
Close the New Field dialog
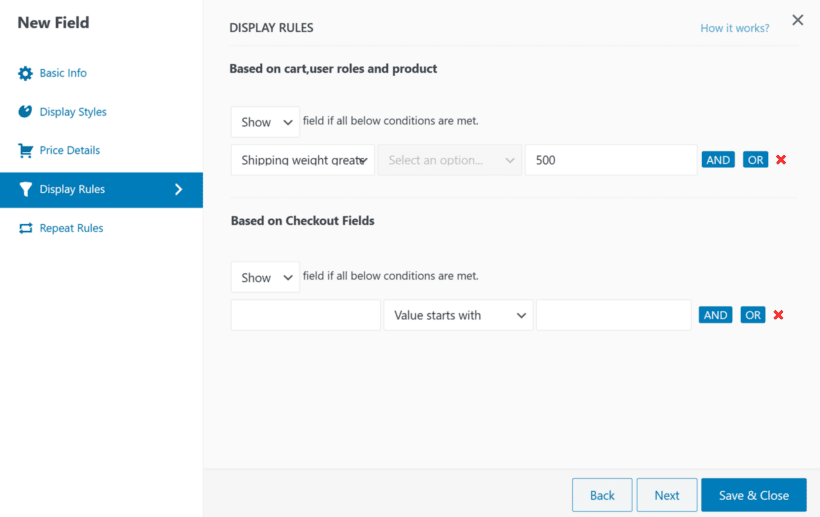pyautogui.click(x=797, y=20)
